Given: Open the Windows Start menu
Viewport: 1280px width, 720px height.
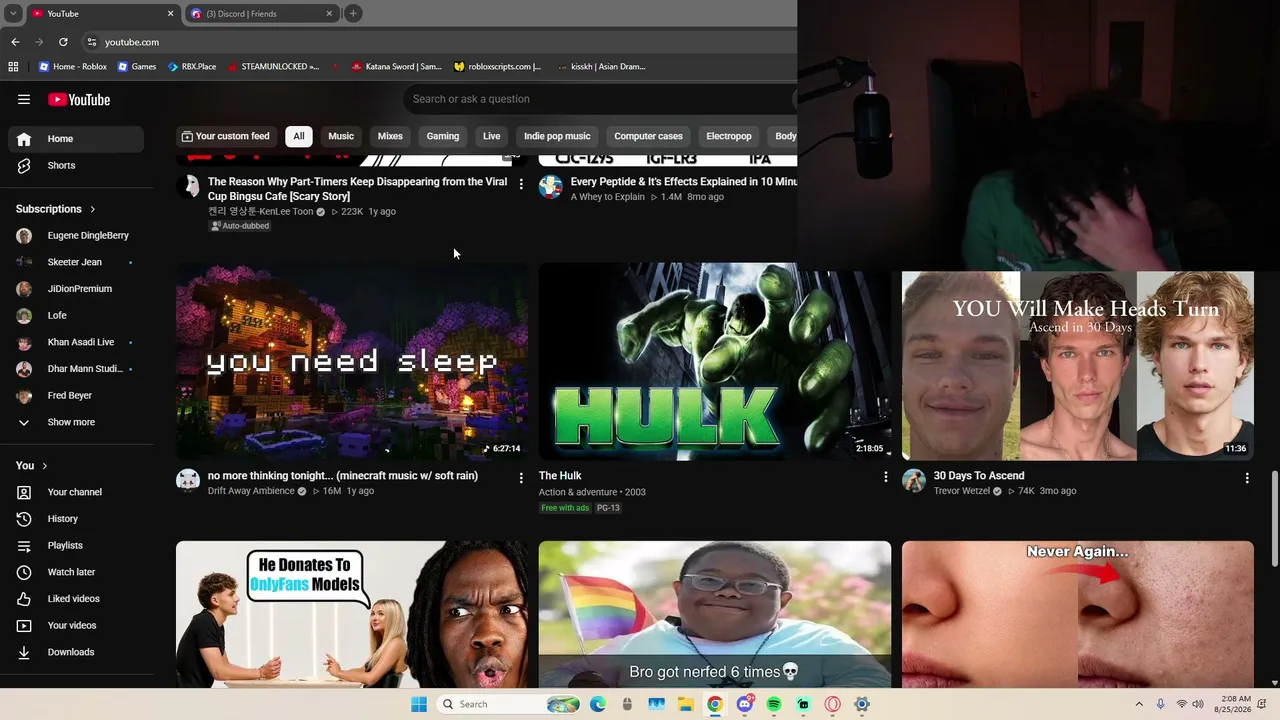Looking at the screenshot, I should pos(419,704).
